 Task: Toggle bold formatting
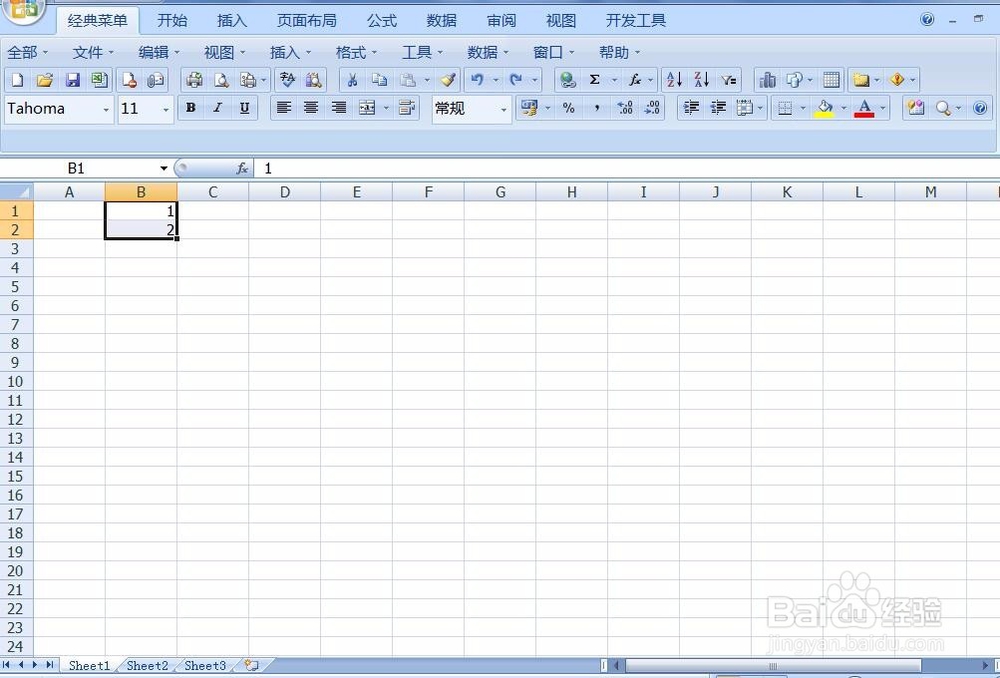[190, 108]
